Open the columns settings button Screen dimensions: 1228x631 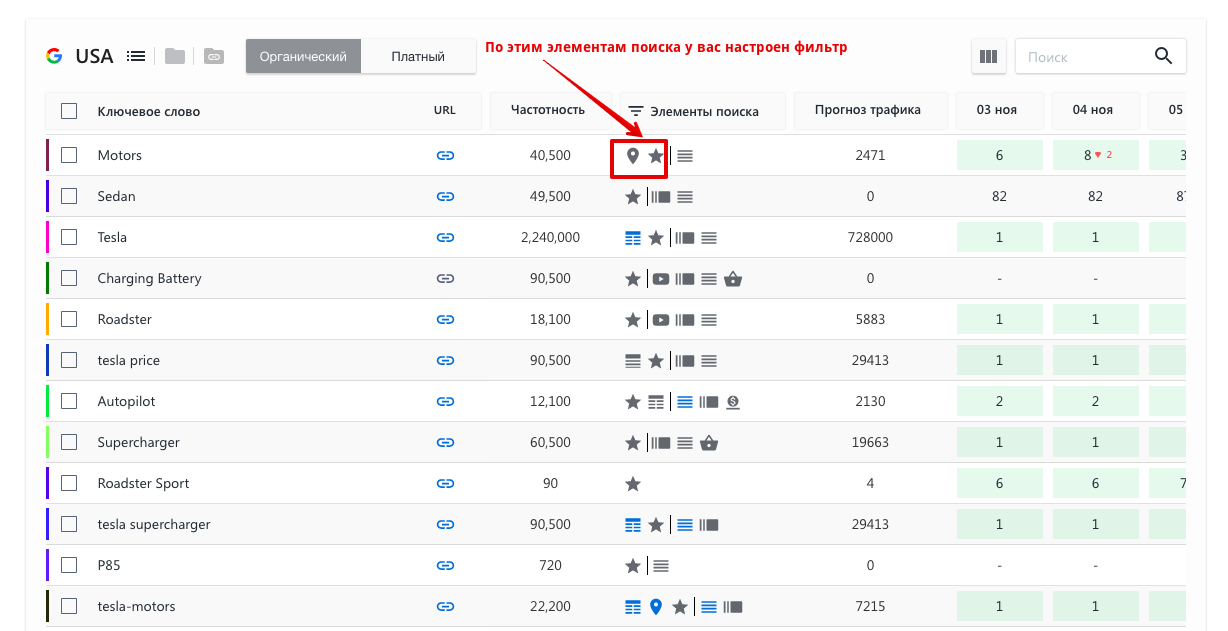(989, 57)
